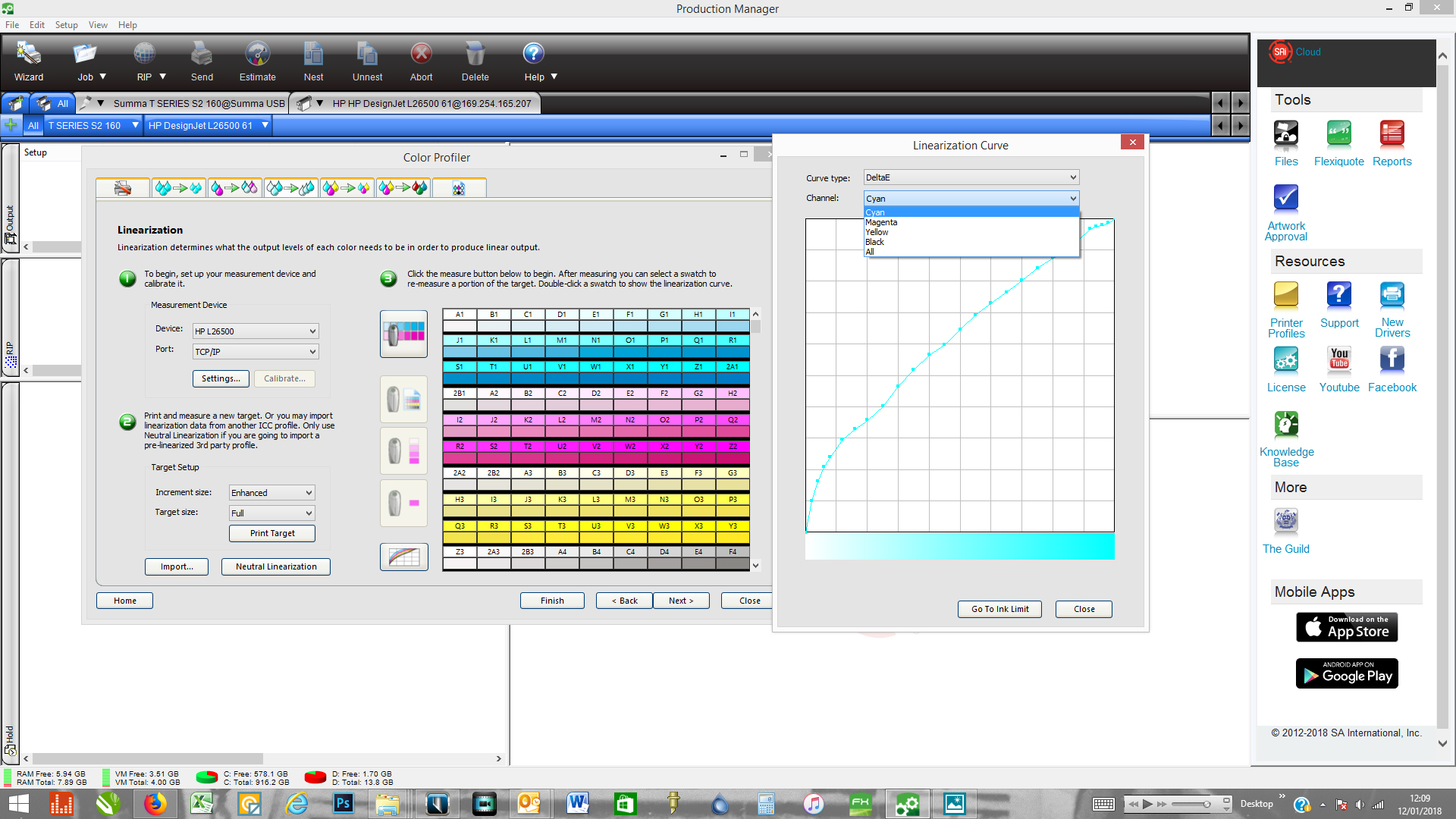The width and height of the screenshot is (1456, 819).
Task: Select All in Channel list
Action: point(971,252)
